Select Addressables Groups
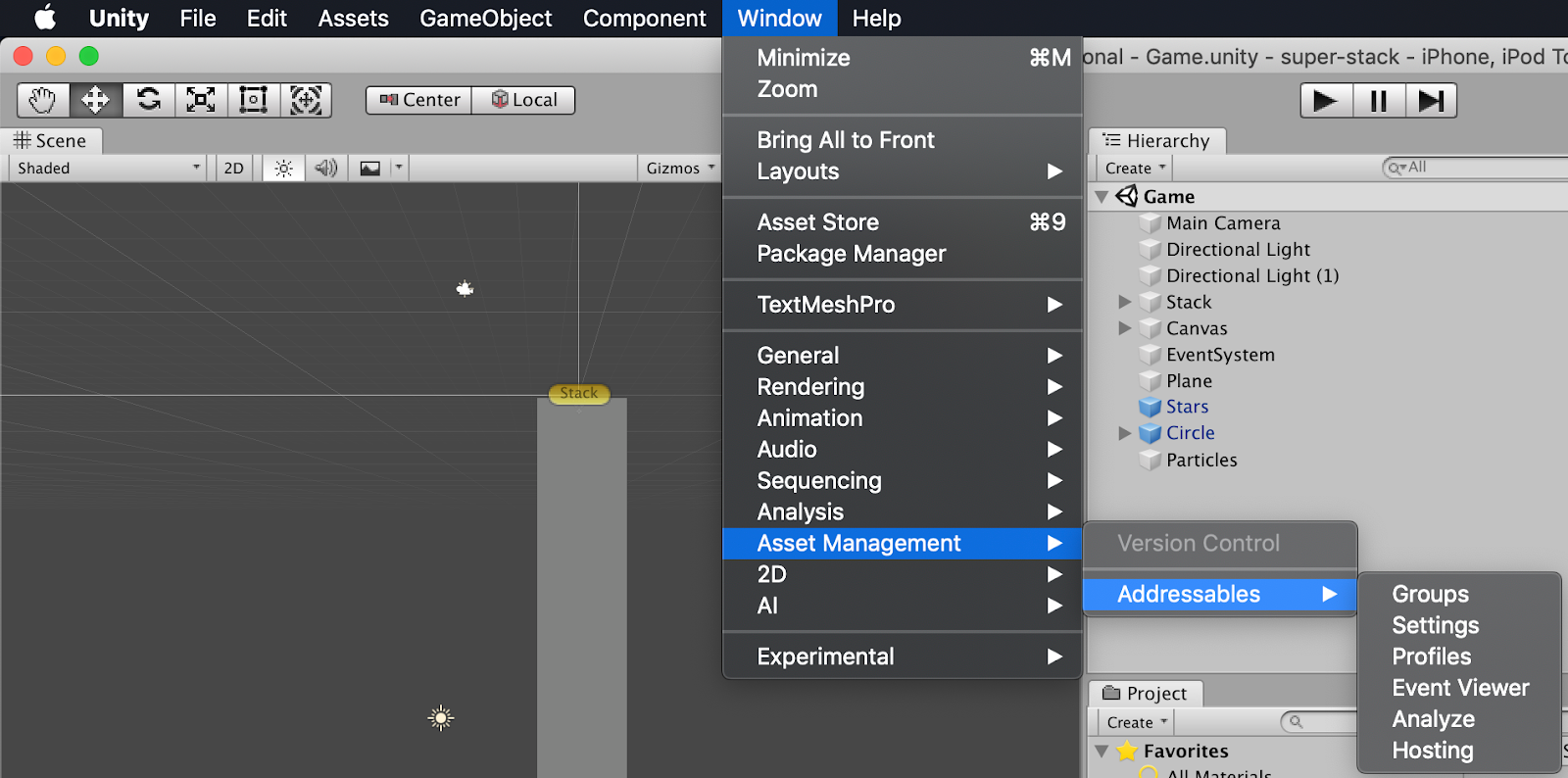This screenshot has height=778, width=1568. coord(1459,594)
